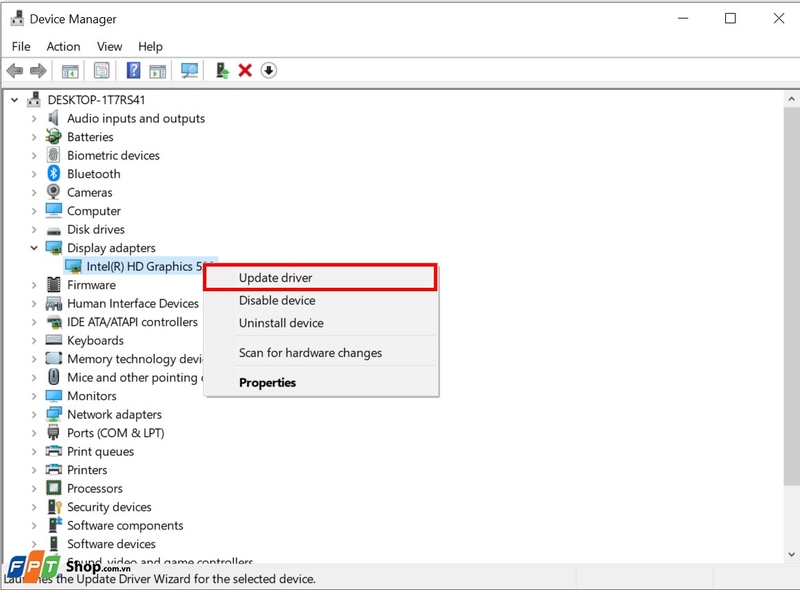Maximize the Device Manager window
Image resolution: width=800 pixels, height=590 pixels.
(730, 18)
